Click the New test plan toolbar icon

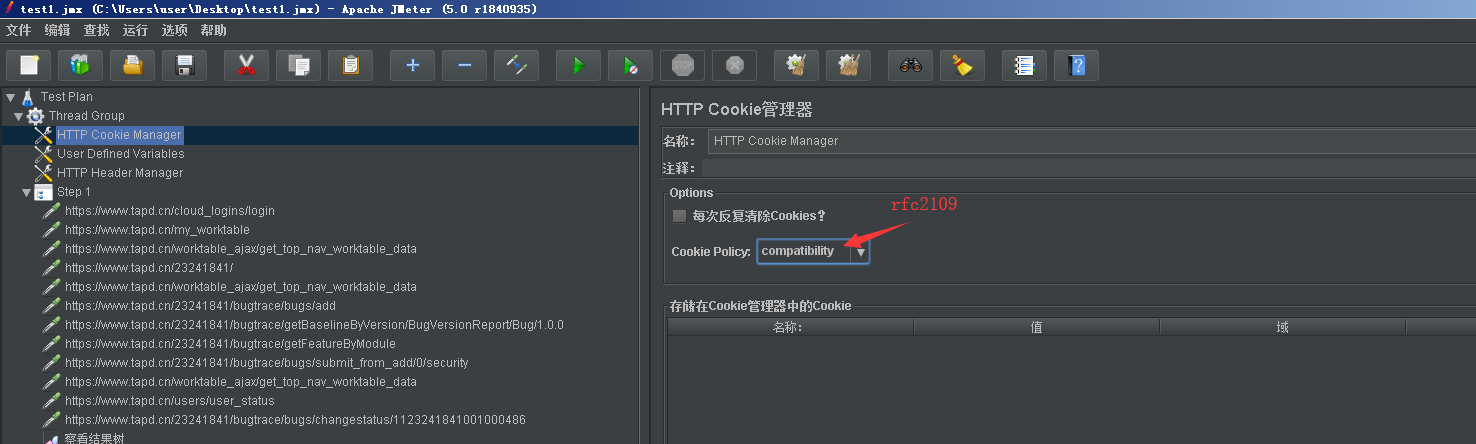(x=29, y=66)
